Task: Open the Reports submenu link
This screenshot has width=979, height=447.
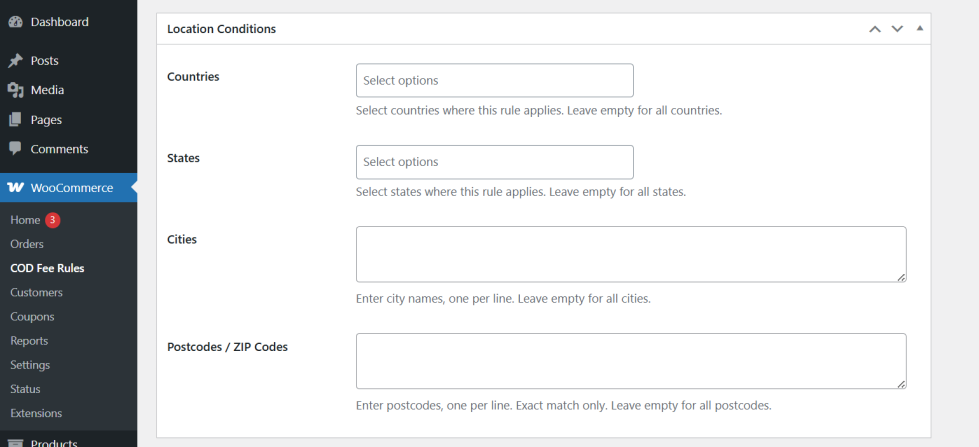Action: point(29,341)
